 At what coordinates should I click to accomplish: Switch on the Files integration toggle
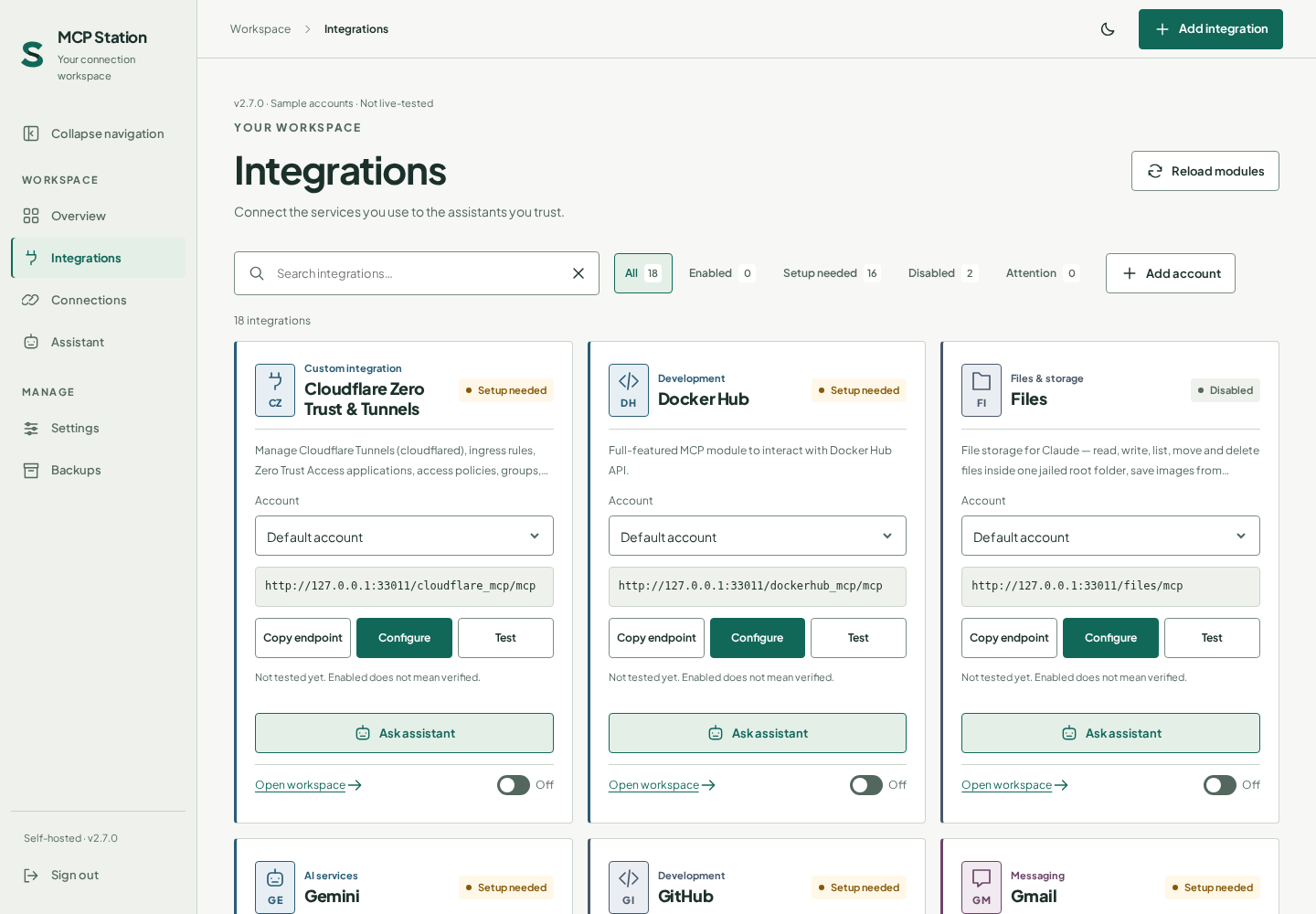coord(1220,785)
